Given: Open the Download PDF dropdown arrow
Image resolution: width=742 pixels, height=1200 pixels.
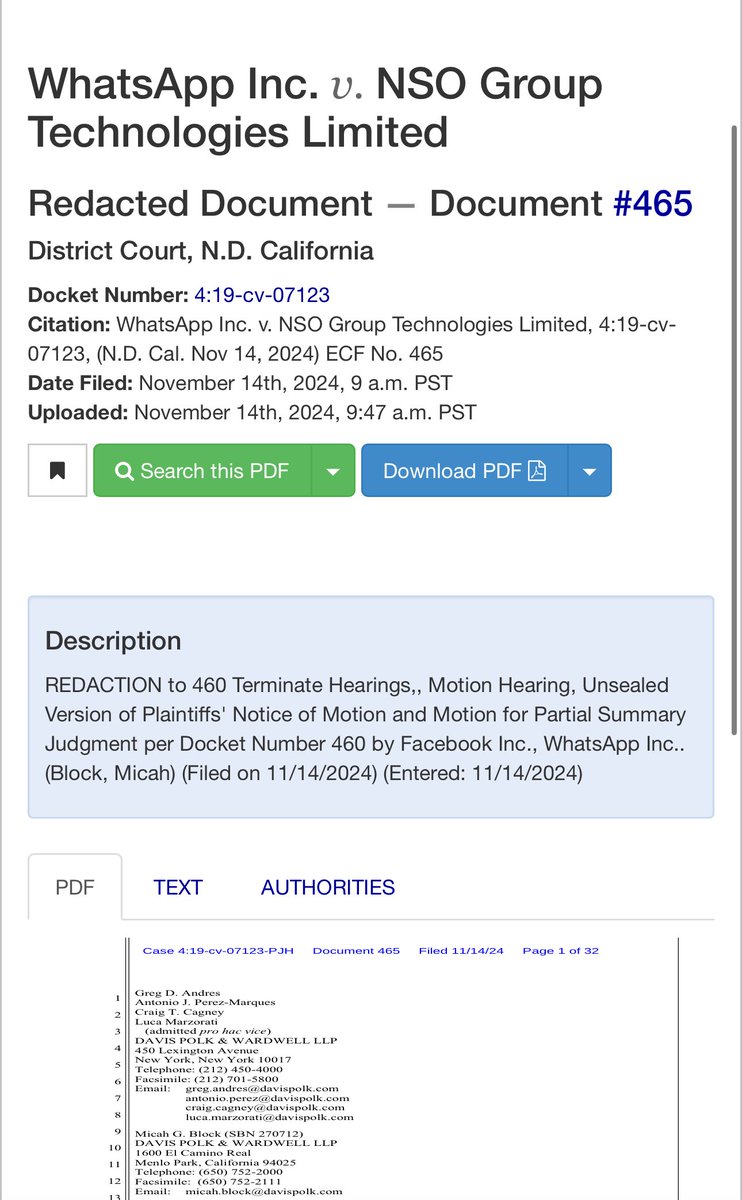Looking at the screenshot, I should click(589, 471).
